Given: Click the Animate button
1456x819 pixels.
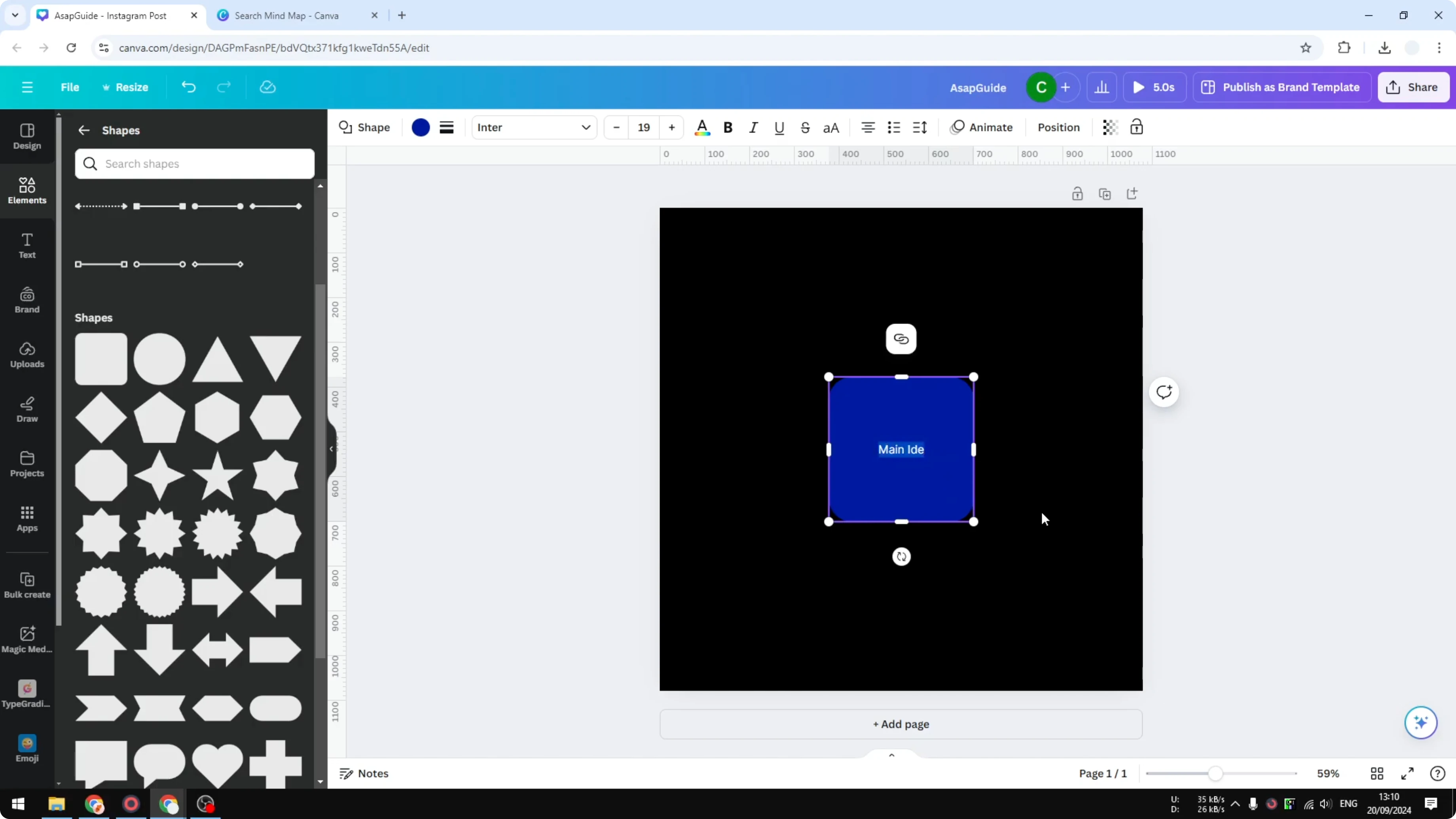Looking at the screenshot, I should click(x=982, y=127).
